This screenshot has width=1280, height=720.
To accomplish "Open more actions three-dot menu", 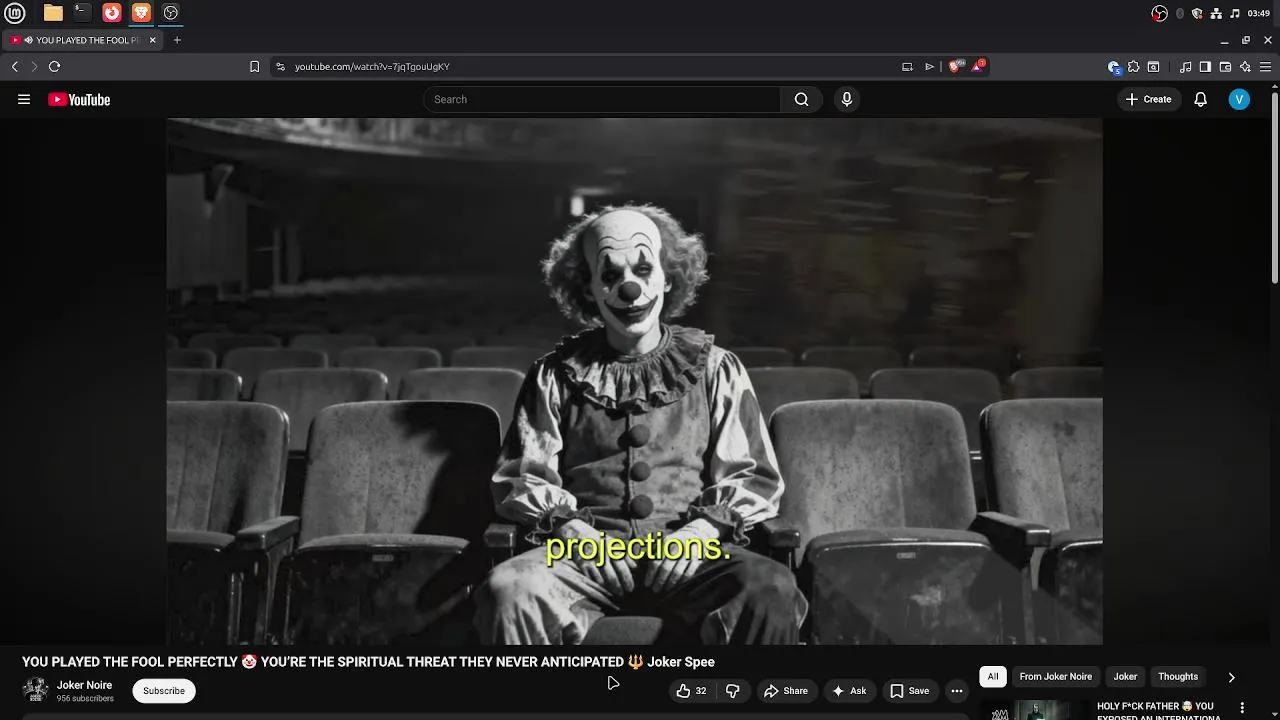I will tap(957, 691).
